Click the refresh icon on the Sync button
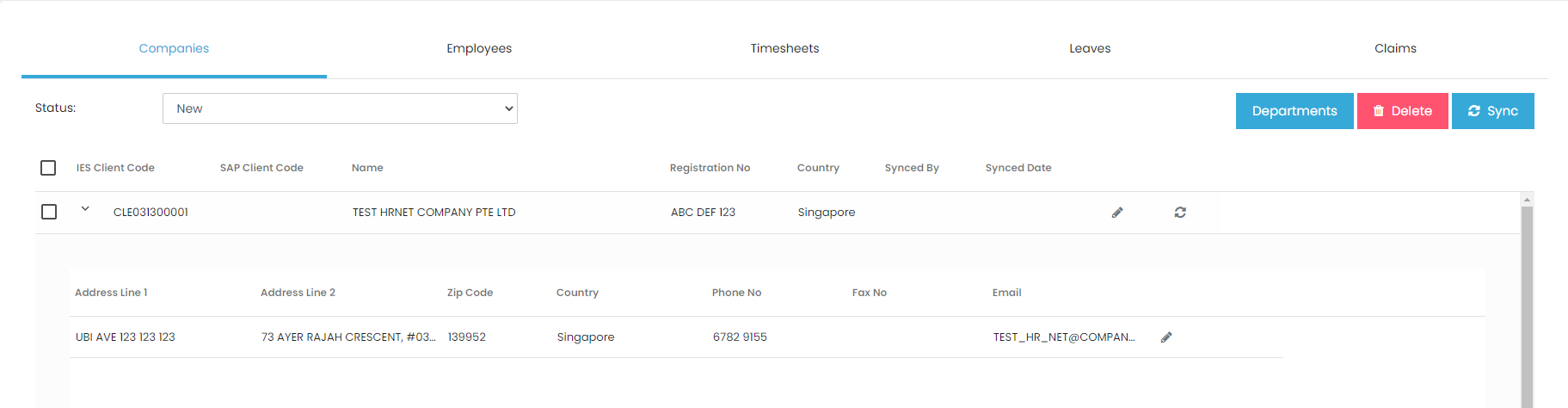Viewport: 1568px width, 408px height. pos(1474,111)
